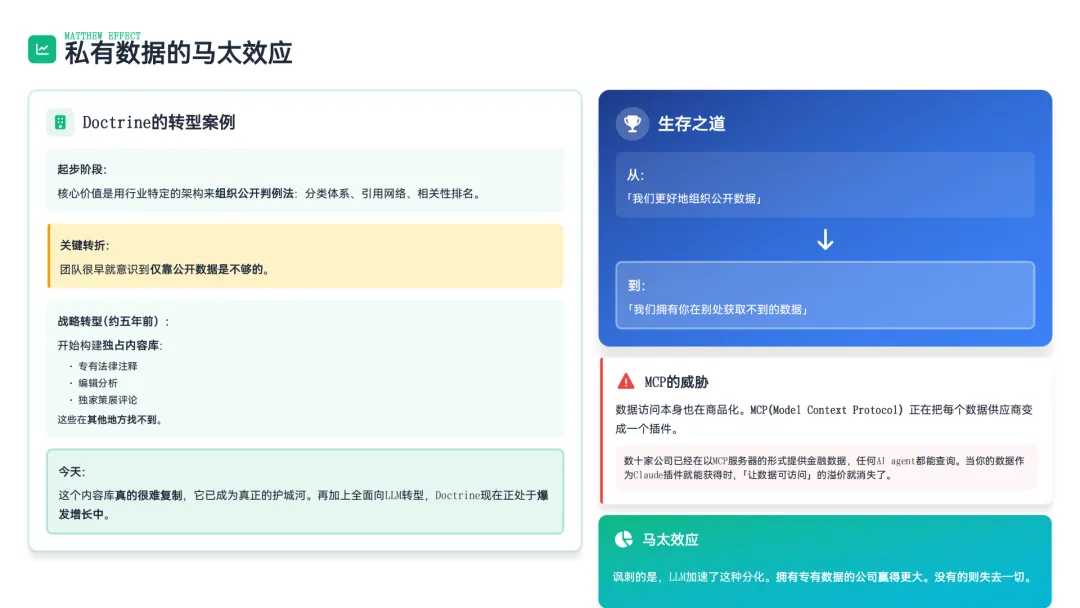
Task: Click the green chart icon beside the title
Action: [x=42, y=49]
